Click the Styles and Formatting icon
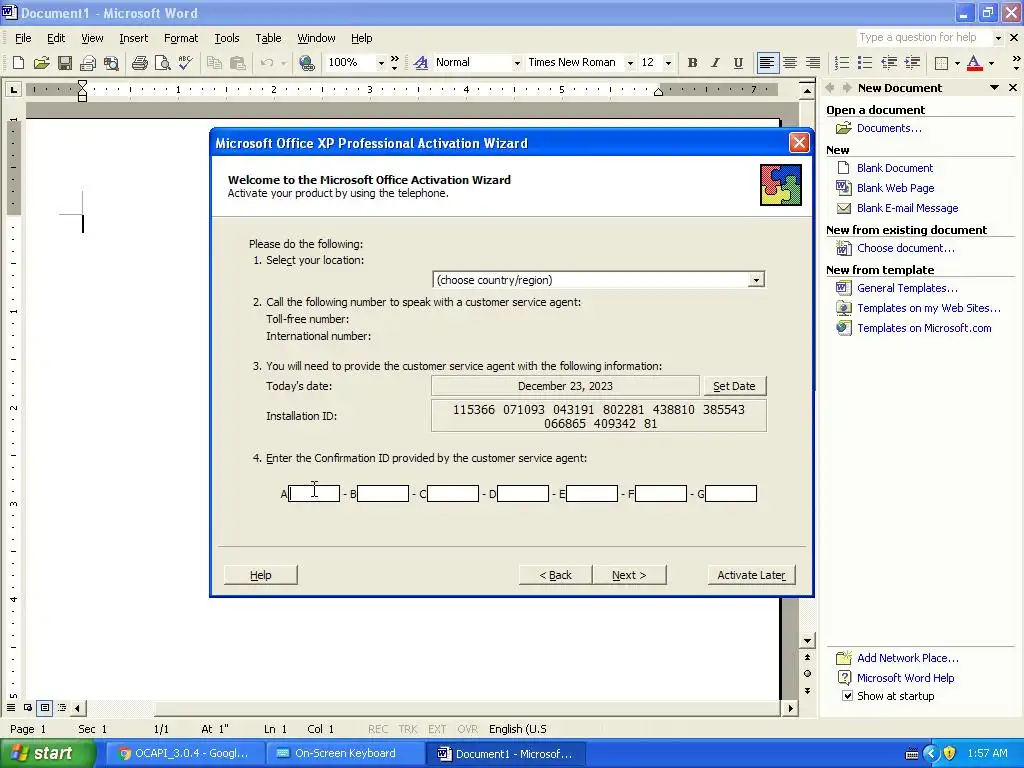Image resolution: width=1024 pixels, height=768 pixels. click(x=421, y=63)
